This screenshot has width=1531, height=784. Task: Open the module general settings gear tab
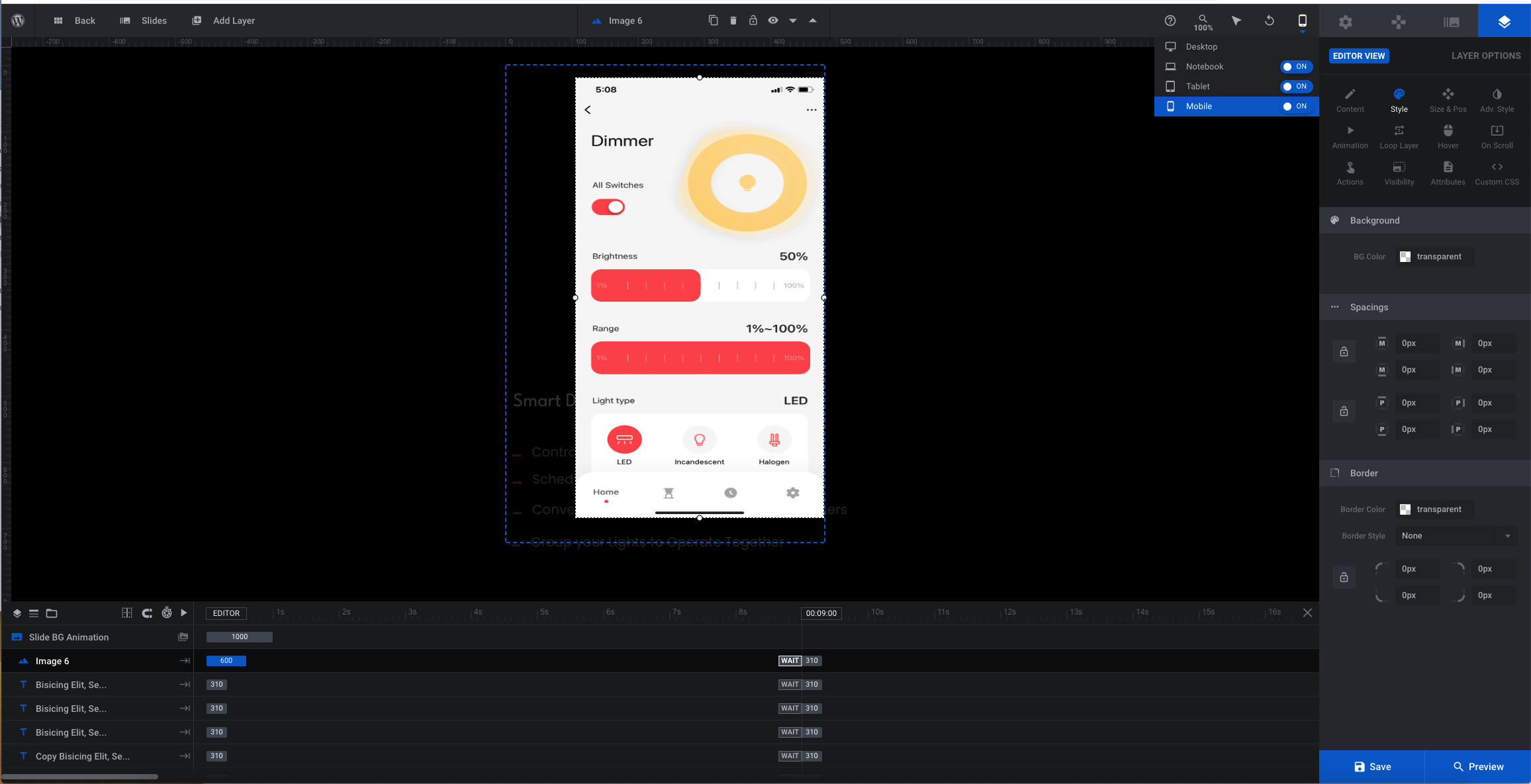[1345, 22]
